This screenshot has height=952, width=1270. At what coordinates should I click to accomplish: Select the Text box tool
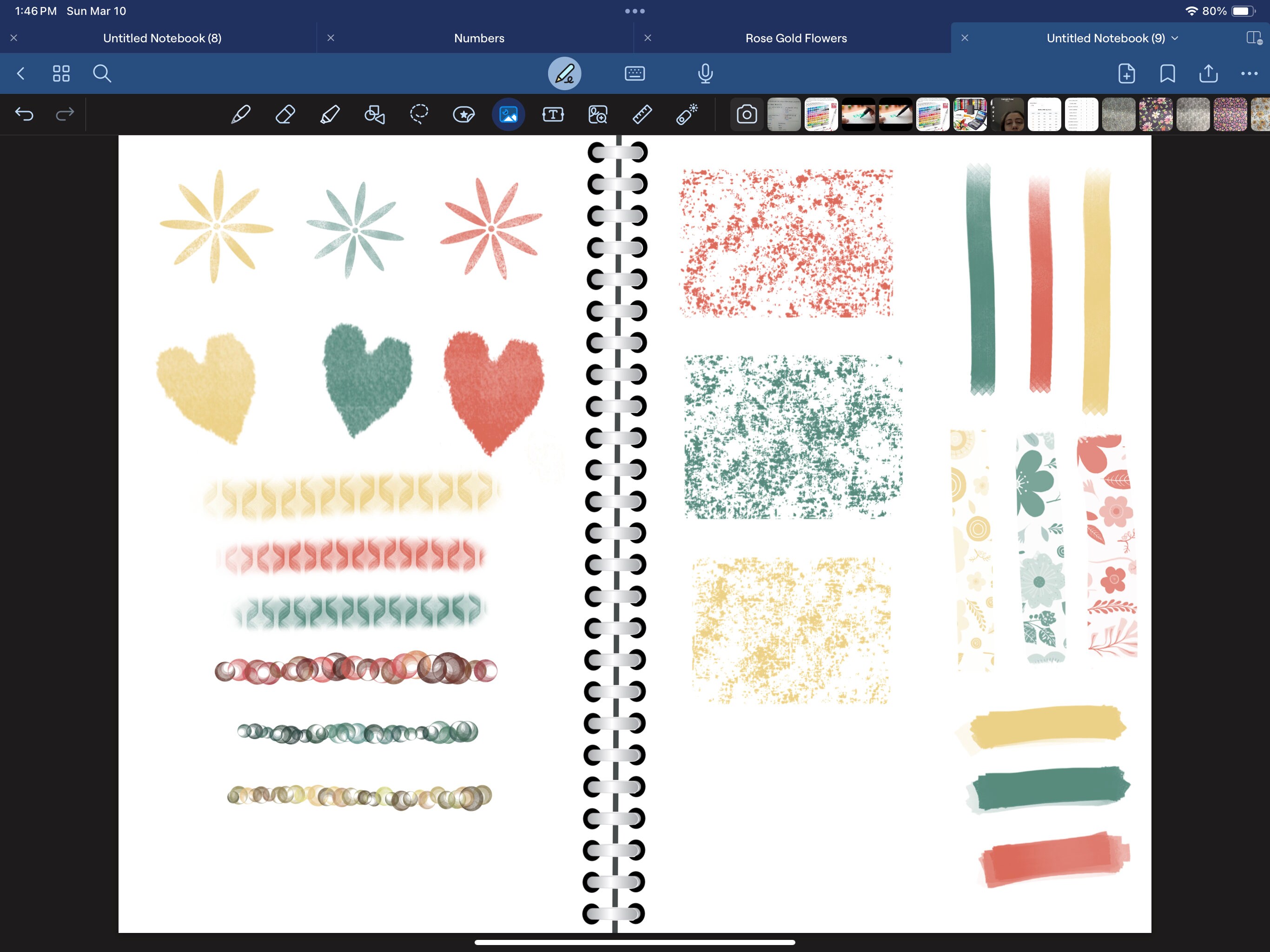click(553, 114)
